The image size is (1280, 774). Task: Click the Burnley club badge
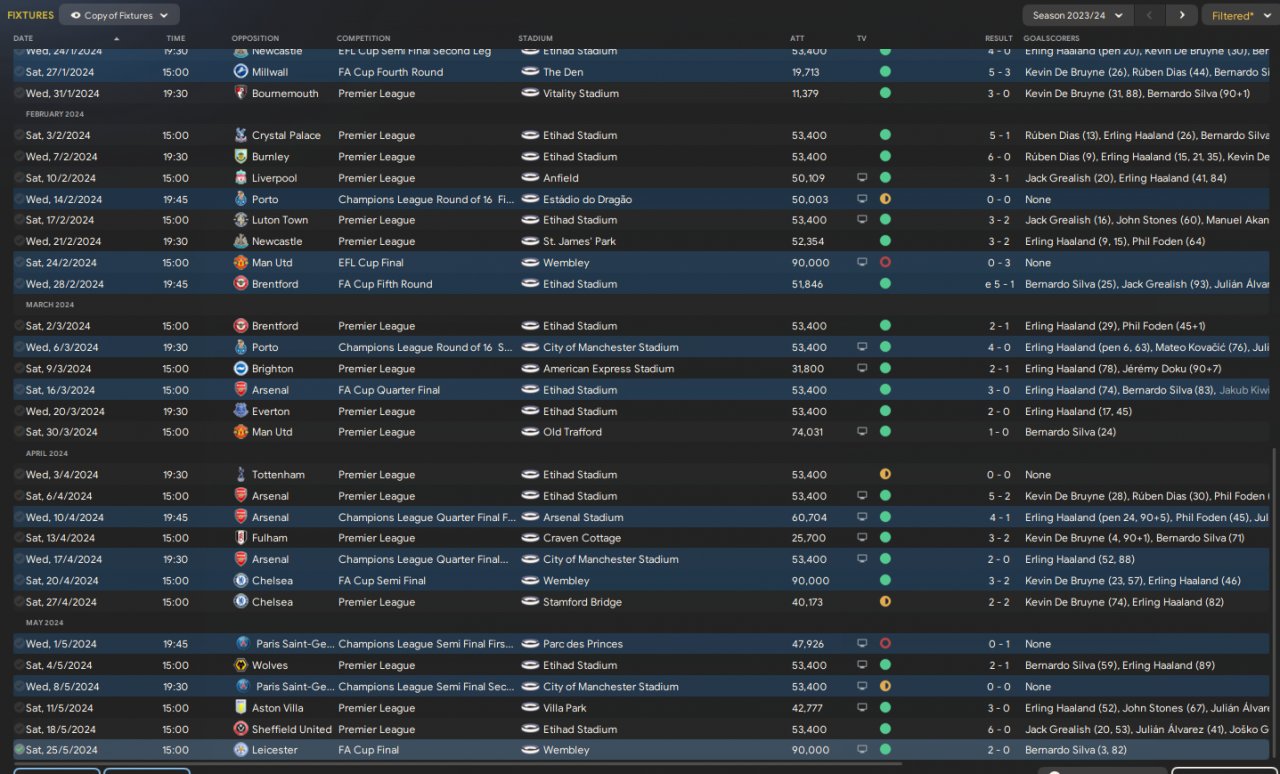(240, 157)
